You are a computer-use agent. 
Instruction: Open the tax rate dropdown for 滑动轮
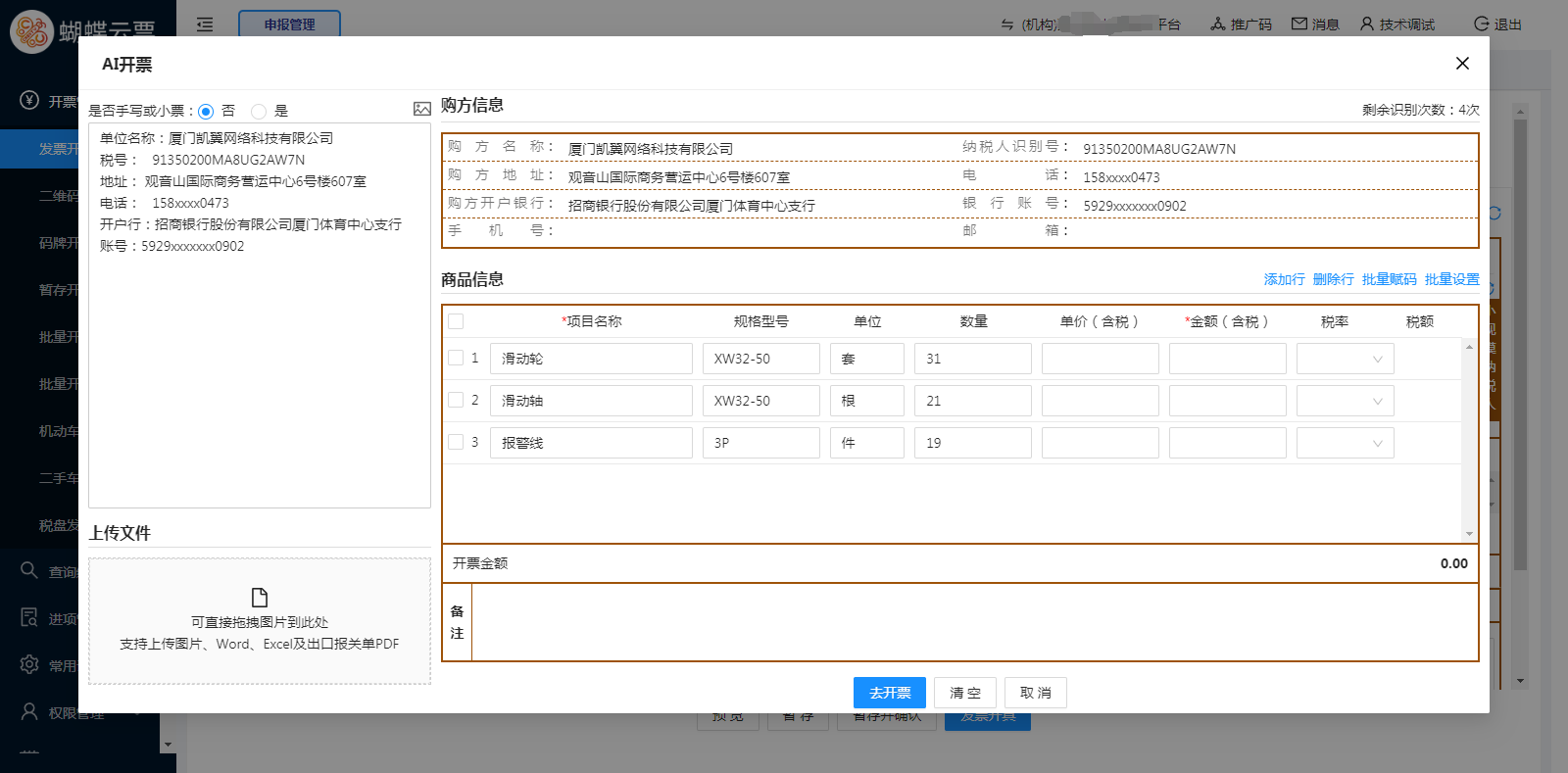click(x=1346, y=359)
